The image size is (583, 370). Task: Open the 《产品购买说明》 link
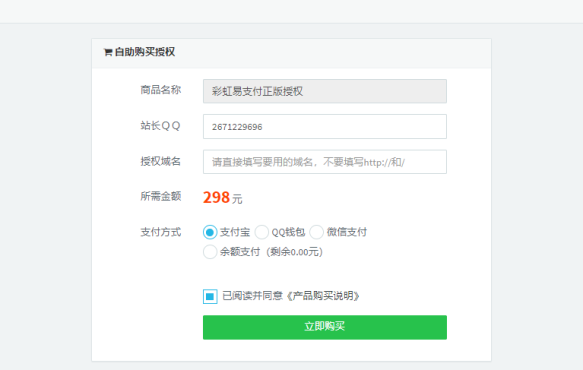tap(322, 296)
